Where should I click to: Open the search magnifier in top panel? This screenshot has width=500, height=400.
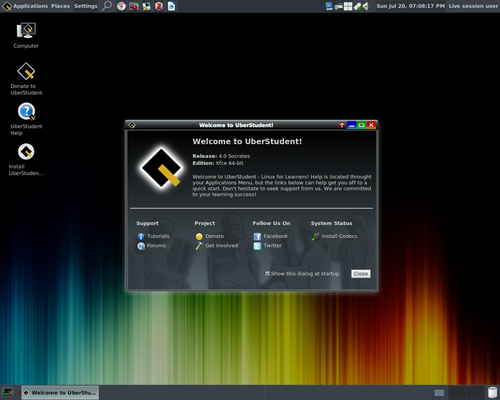(106, 6)
